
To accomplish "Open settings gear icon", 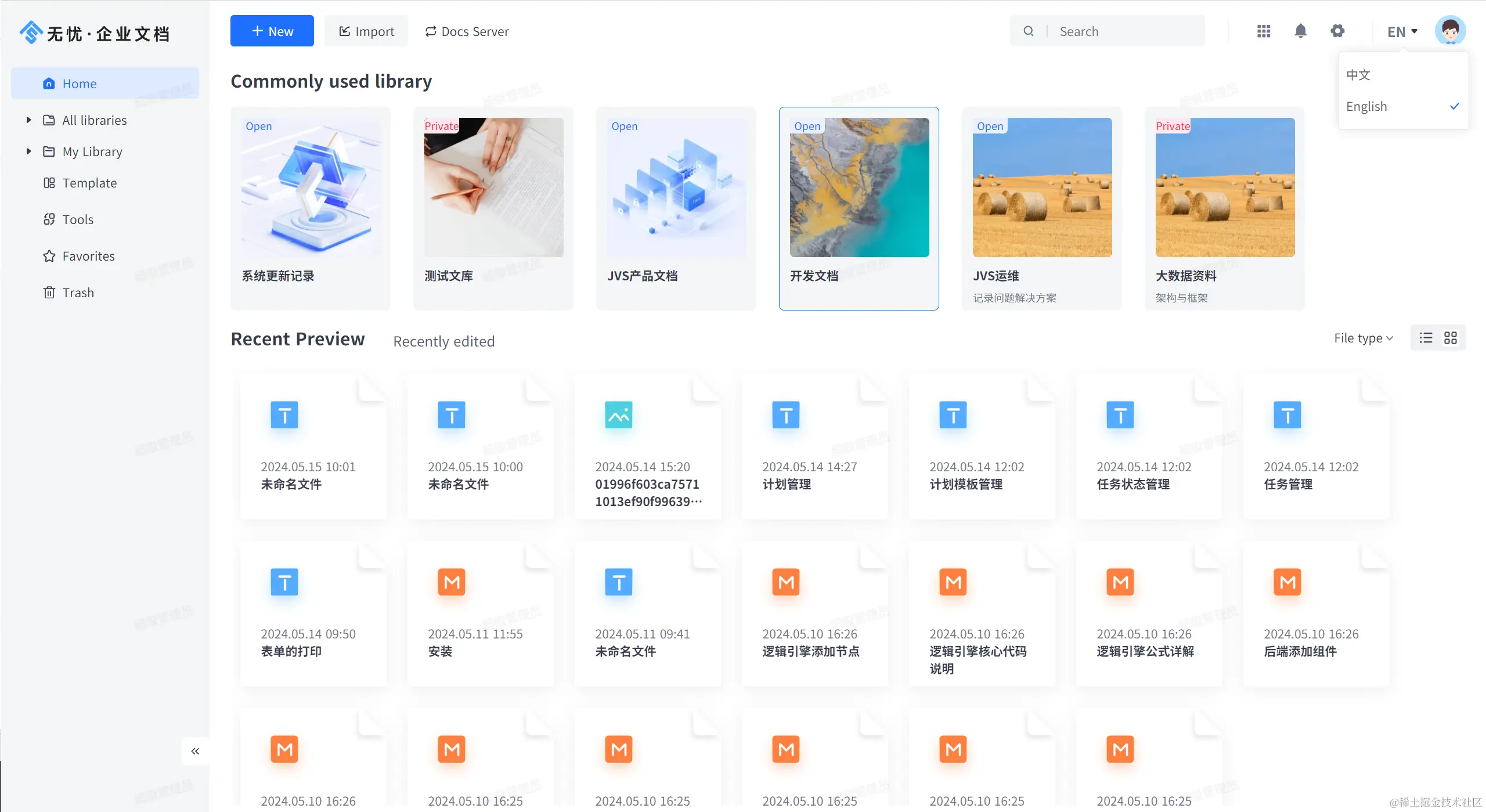I will point(1337,31).
